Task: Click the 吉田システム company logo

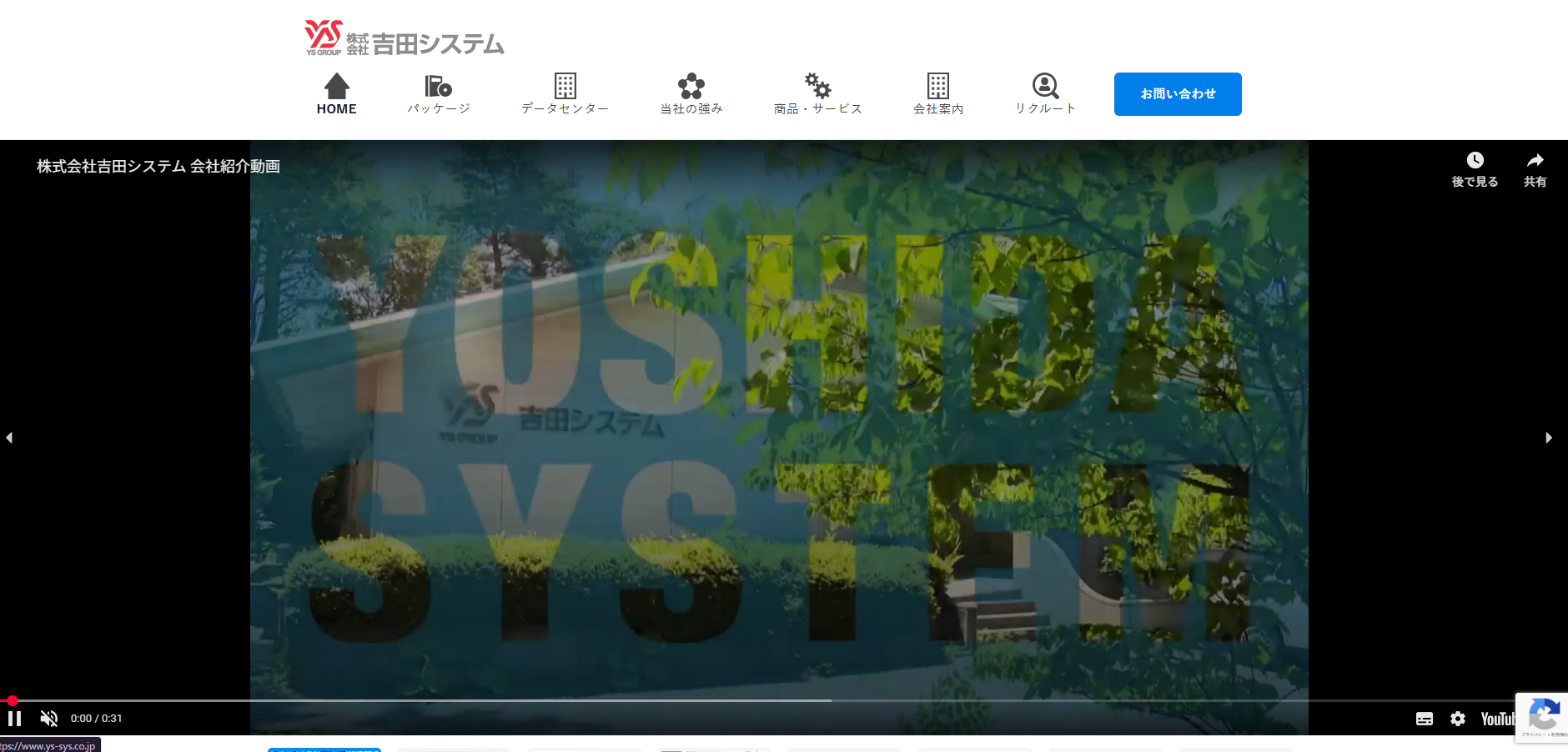Action: tap(405, 38)
